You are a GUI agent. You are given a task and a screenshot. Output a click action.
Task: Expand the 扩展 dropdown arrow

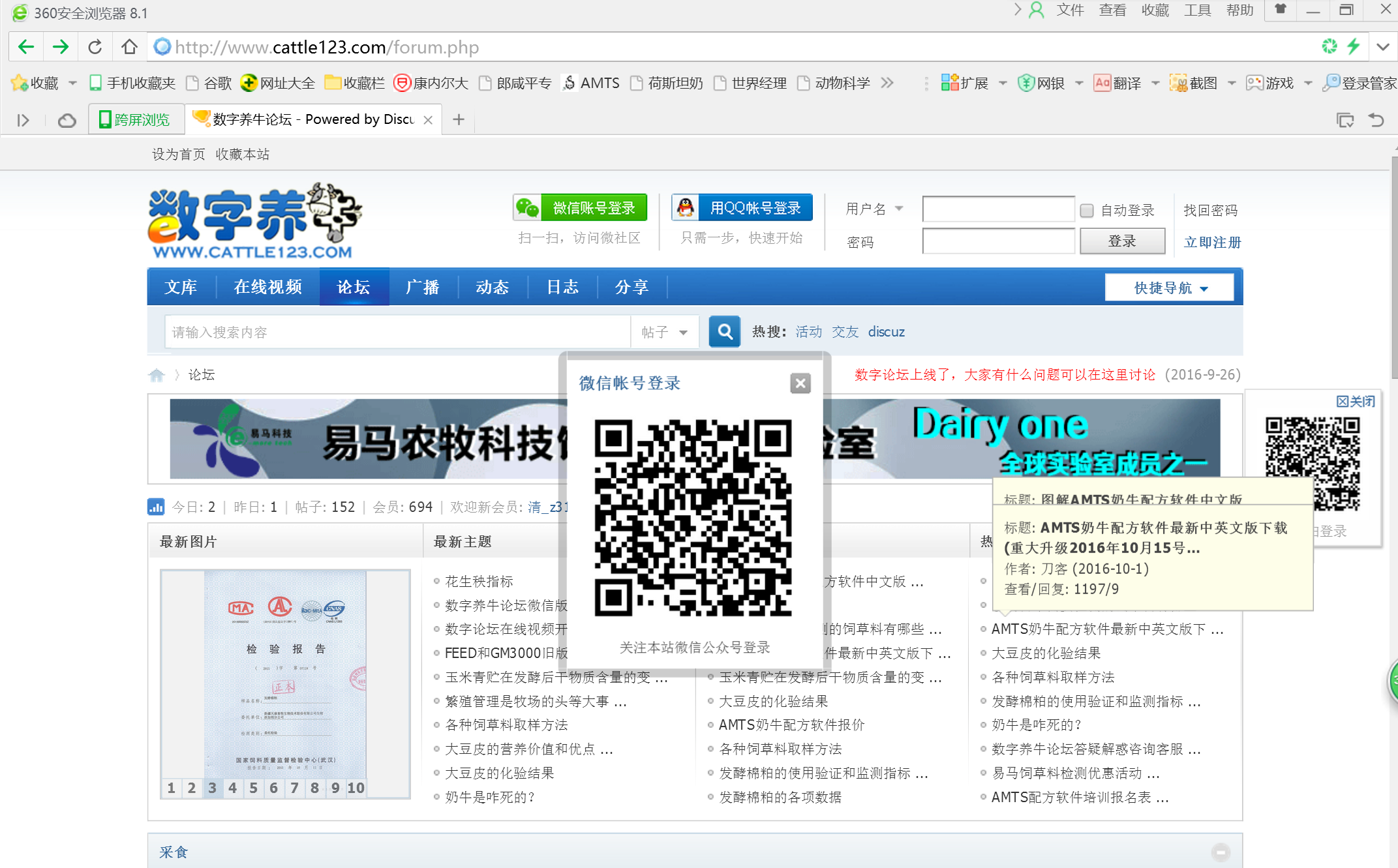tap(1003, 83)
